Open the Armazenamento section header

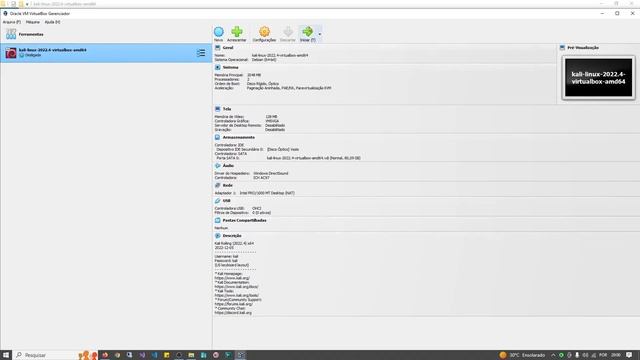[238, 138]
